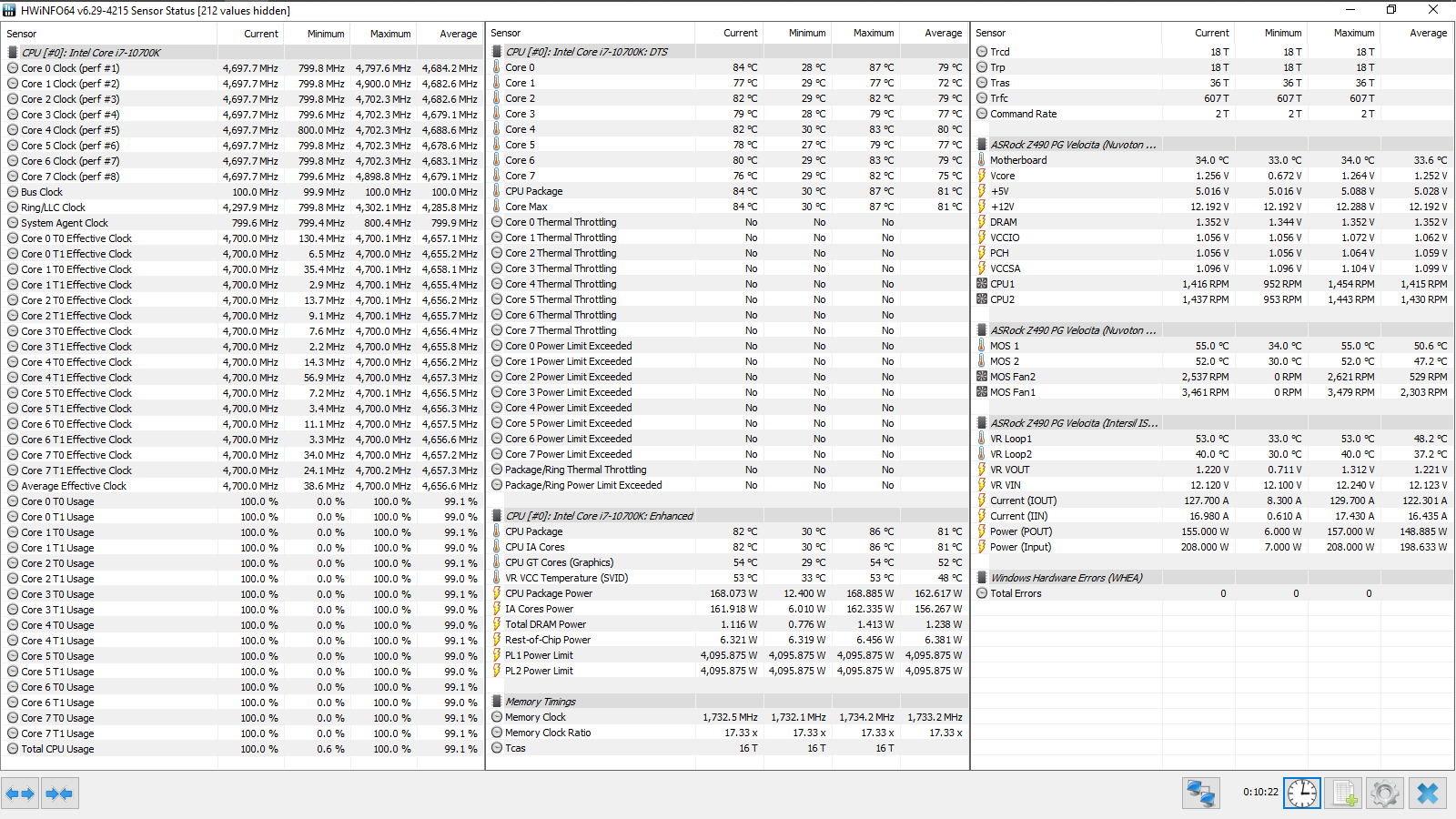Click the lightning icon next to Vcore
Screen dimensions: 1456x819
tap(982, 176)
